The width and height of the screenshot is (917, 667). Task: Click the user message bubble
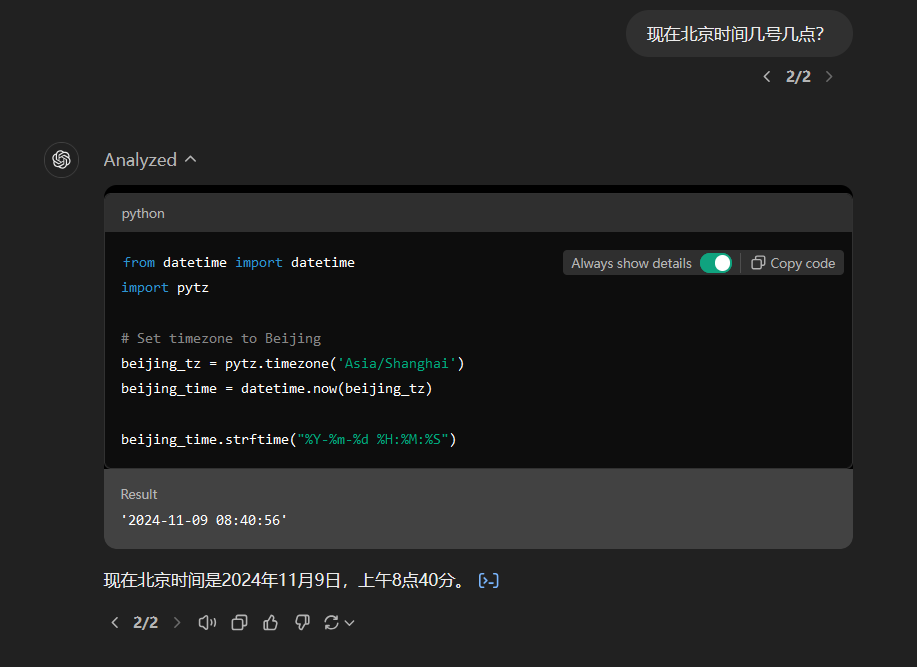[x=739, y=34]
